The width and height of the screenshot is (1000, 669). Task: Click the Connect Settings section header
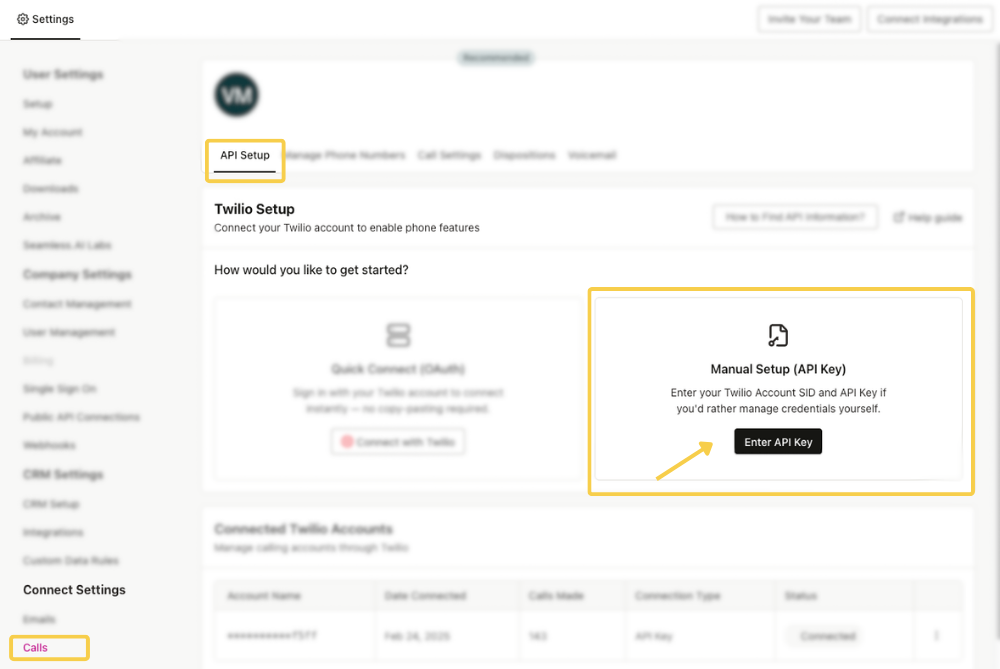74,590
